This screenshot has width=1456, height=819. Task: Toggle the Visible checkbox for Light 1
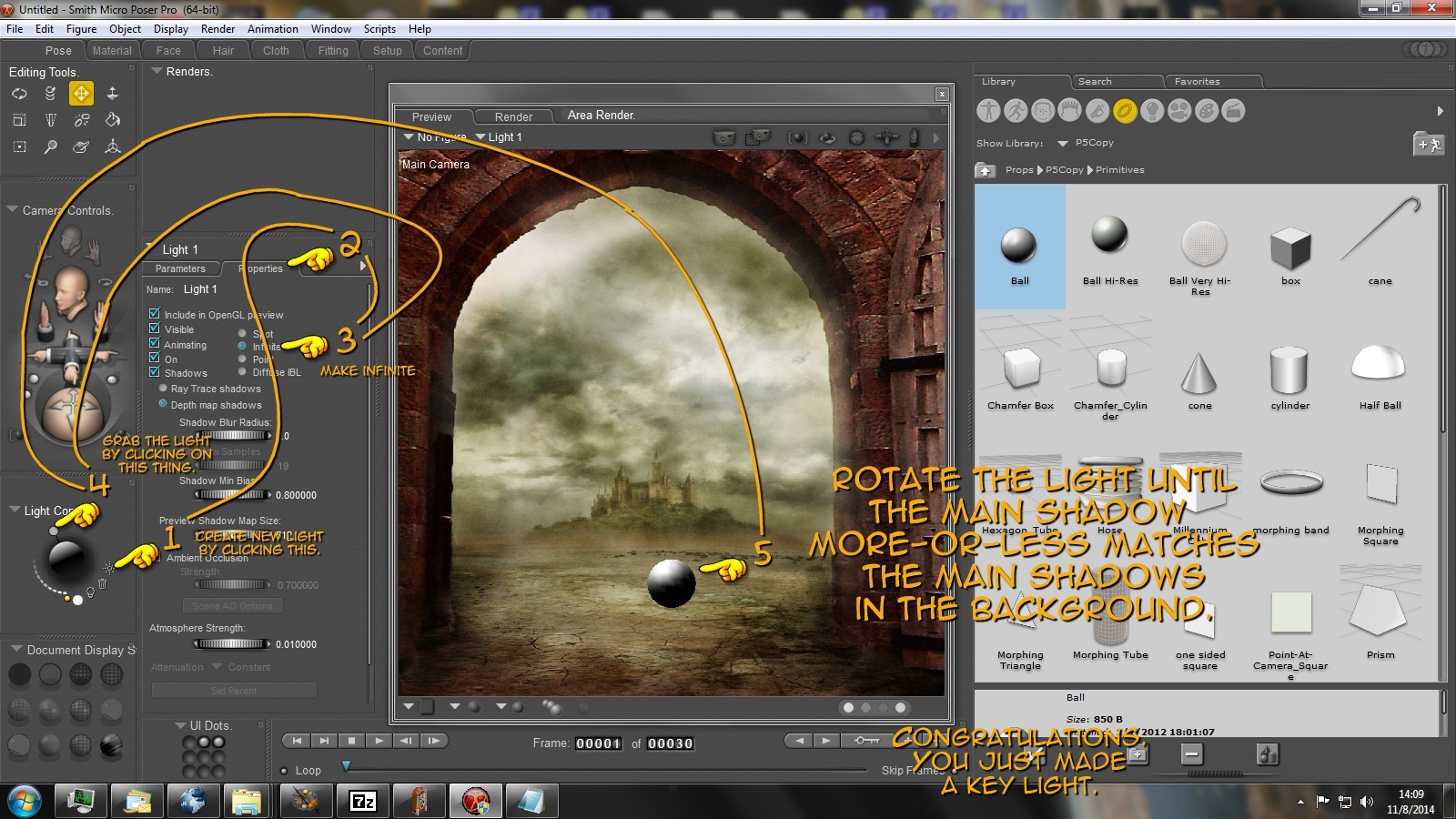pos(155,329)
